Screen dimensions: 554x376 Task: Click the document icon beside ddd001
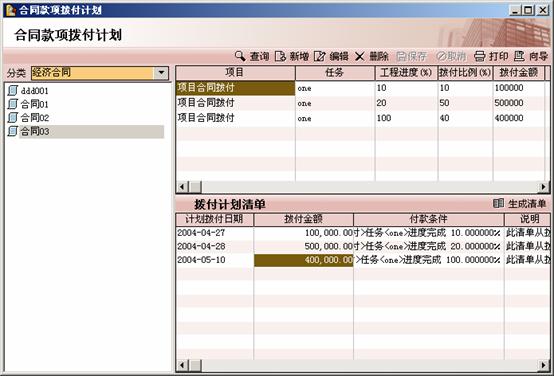pyautogui.click(x=12, y=90)
